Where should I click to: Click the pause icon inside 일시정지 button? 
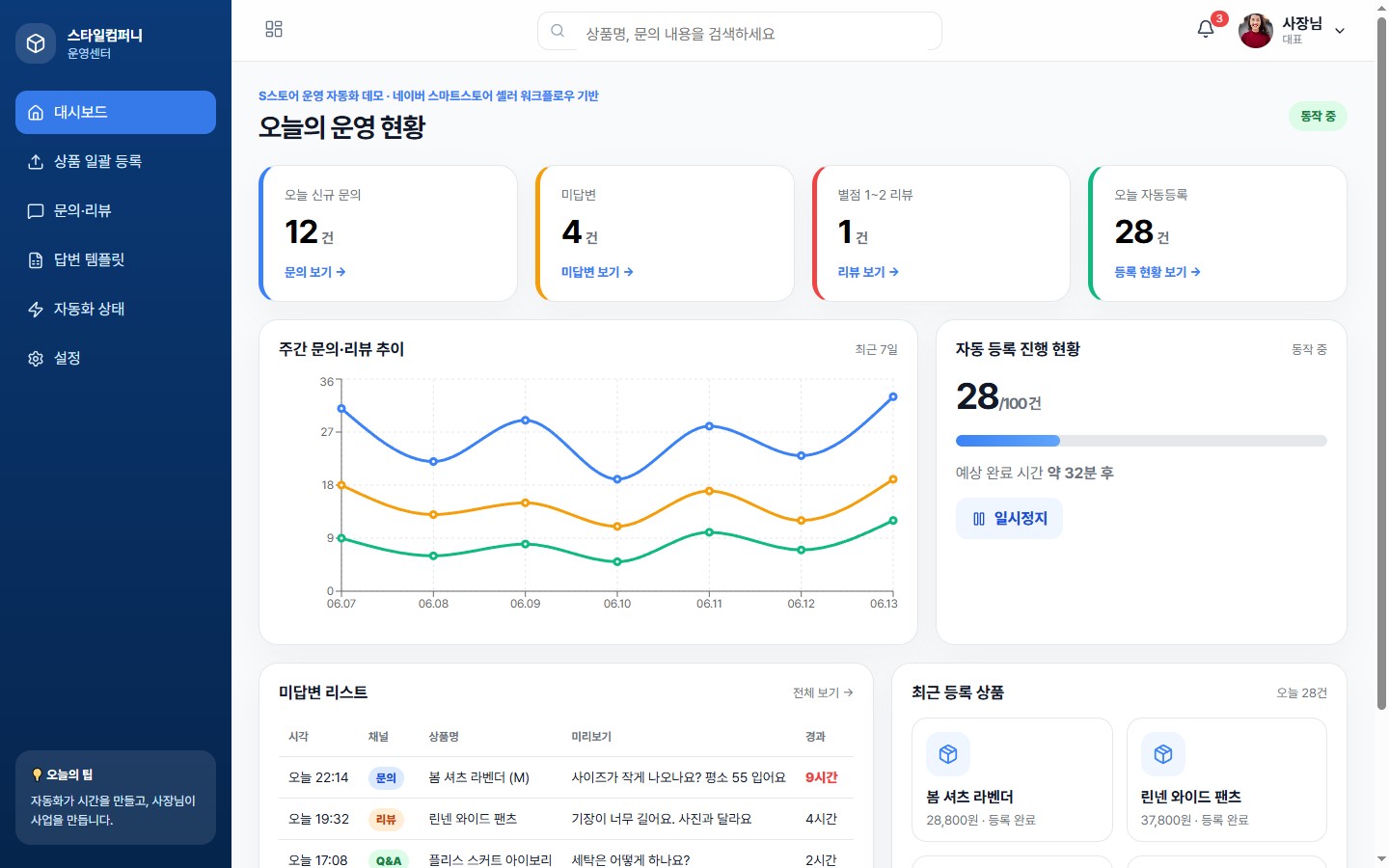[x=979, y=519]
